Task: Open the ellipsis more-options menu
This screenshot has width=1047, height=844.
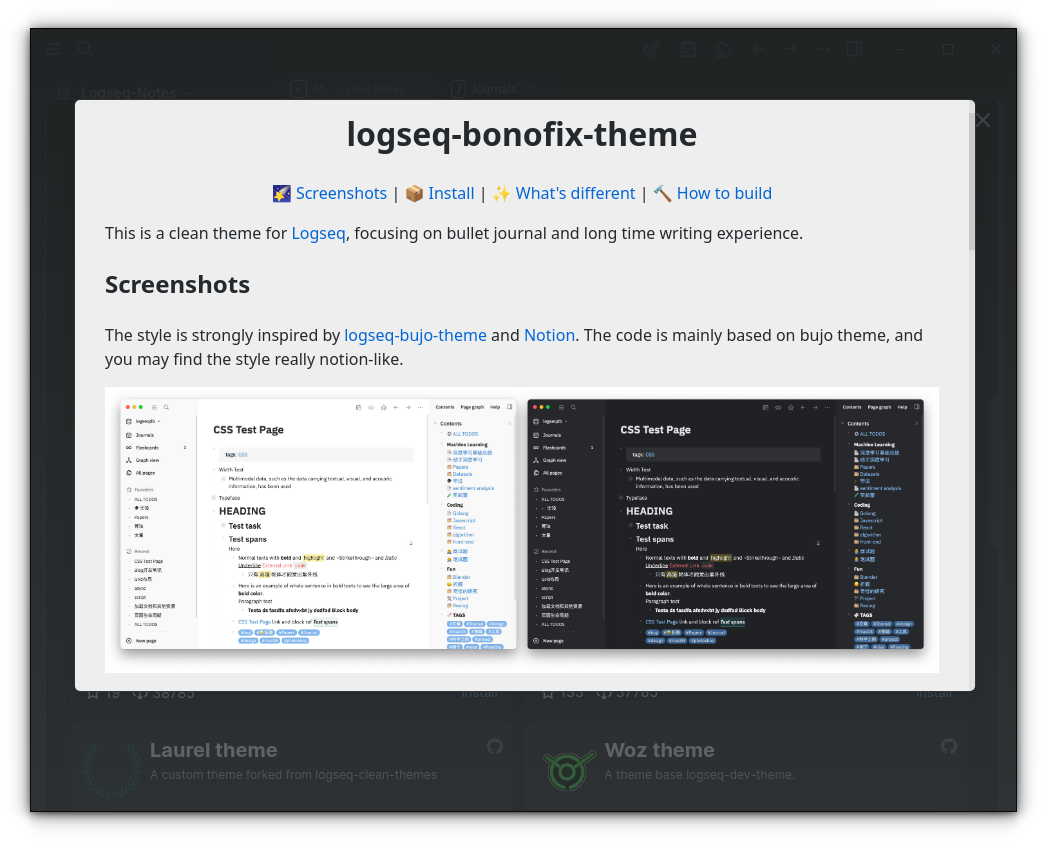Action: (821, 48)
